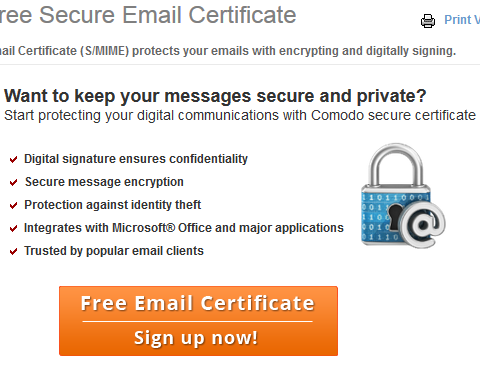Click the padlock email certificate image
The height and width of the screenshot is (365, 480).
tap(403, 196)
